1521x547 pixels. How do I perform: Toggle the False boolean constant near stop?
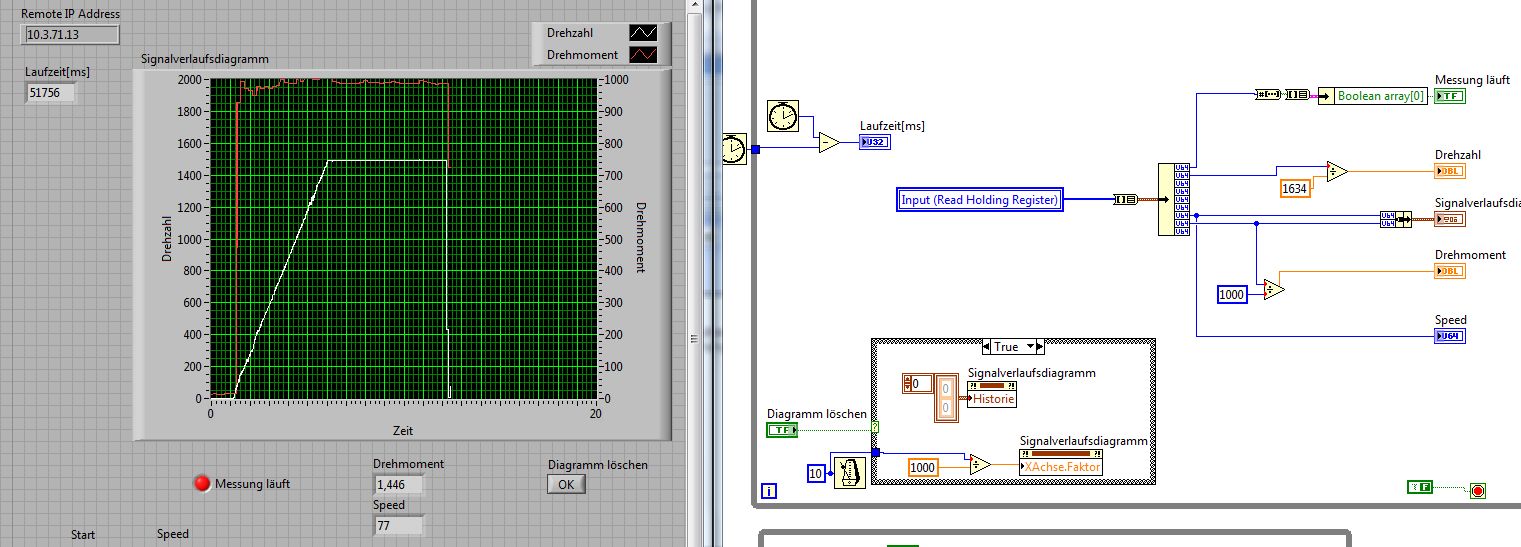point(1420,487)
